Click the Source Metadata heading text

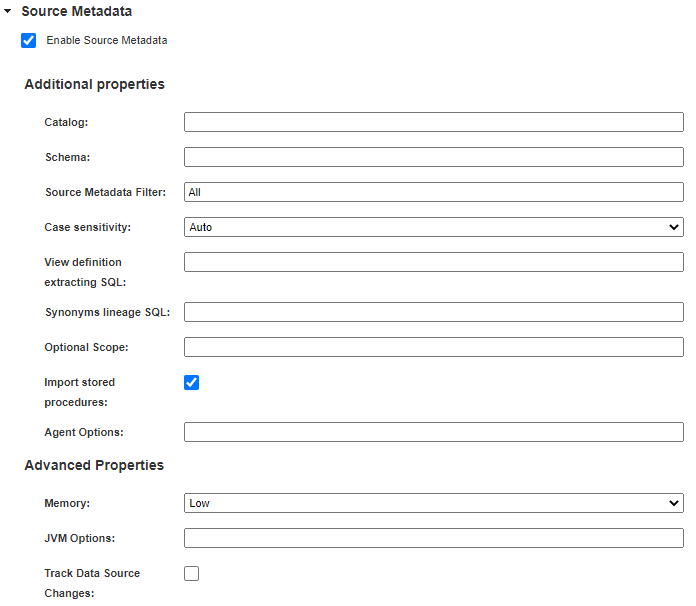77,11
